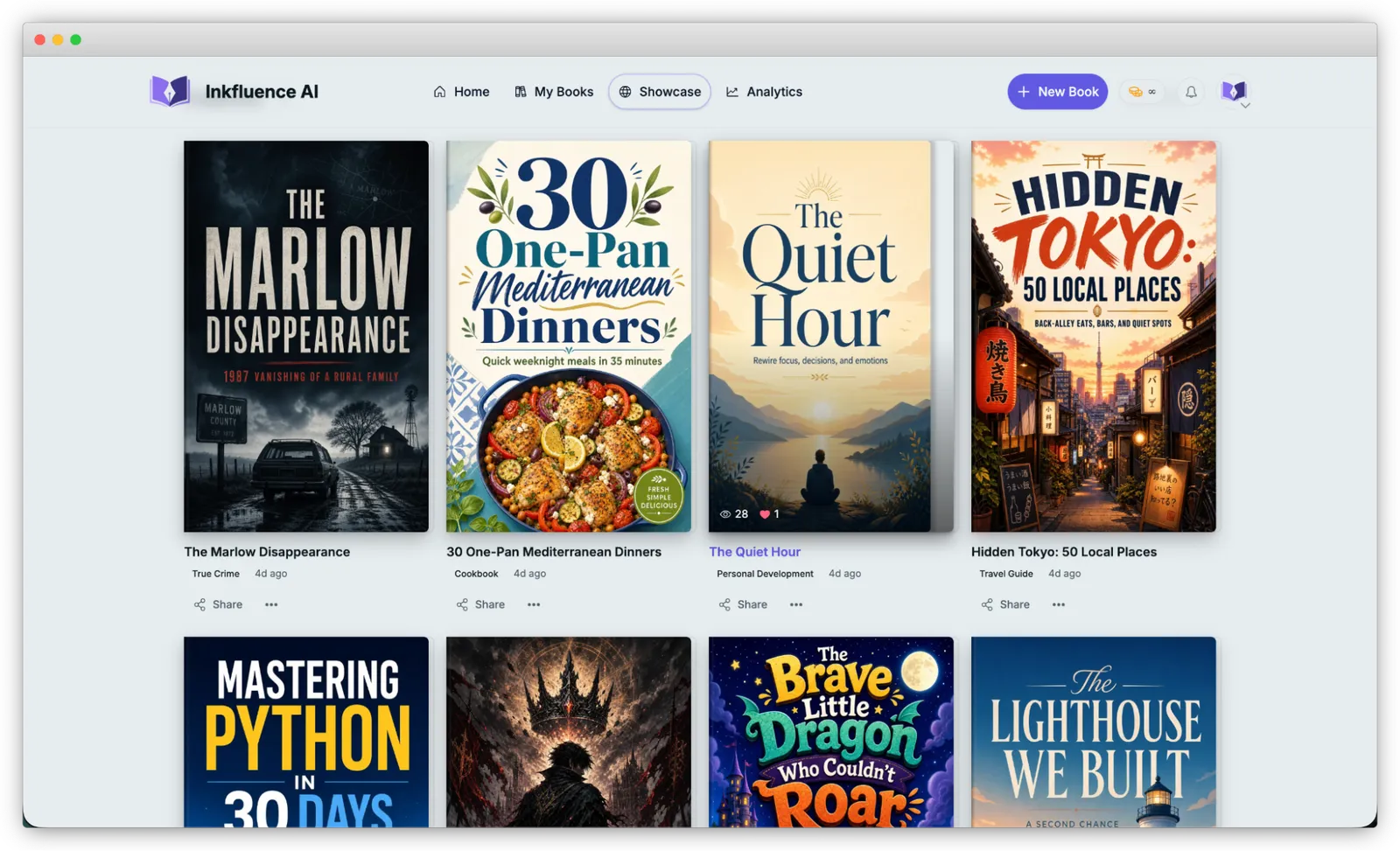Open more options for Hidden Tokyo

point(1059,604)
